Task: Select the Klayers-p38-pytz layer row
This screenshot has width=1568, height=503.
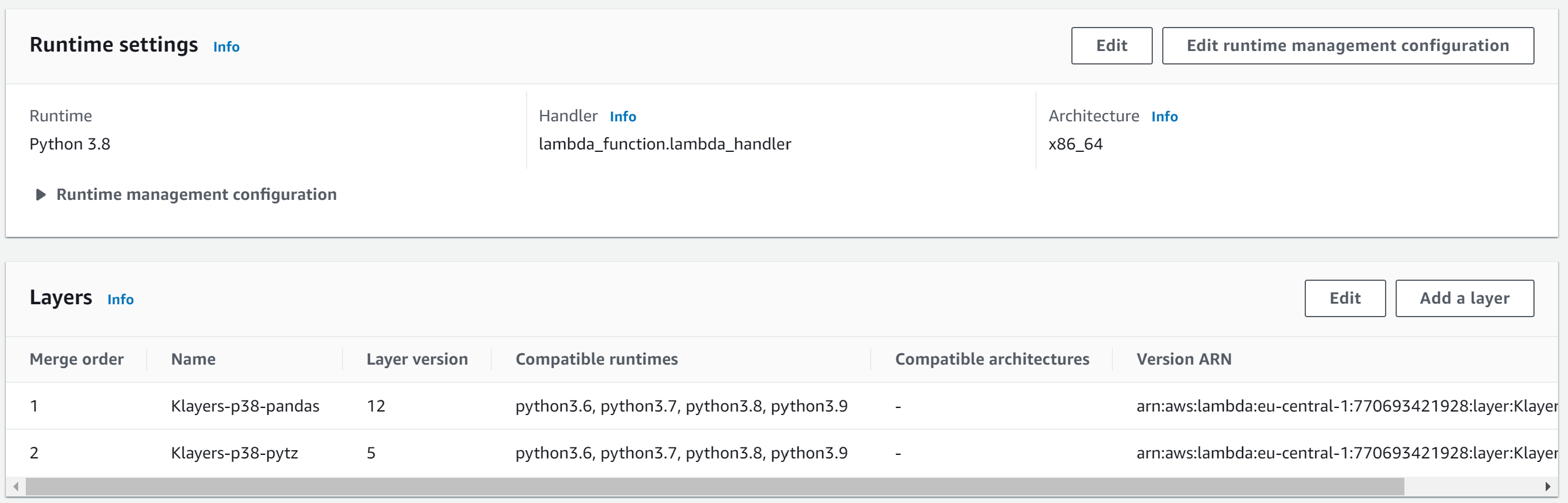Action: click(x=235, y=453)
